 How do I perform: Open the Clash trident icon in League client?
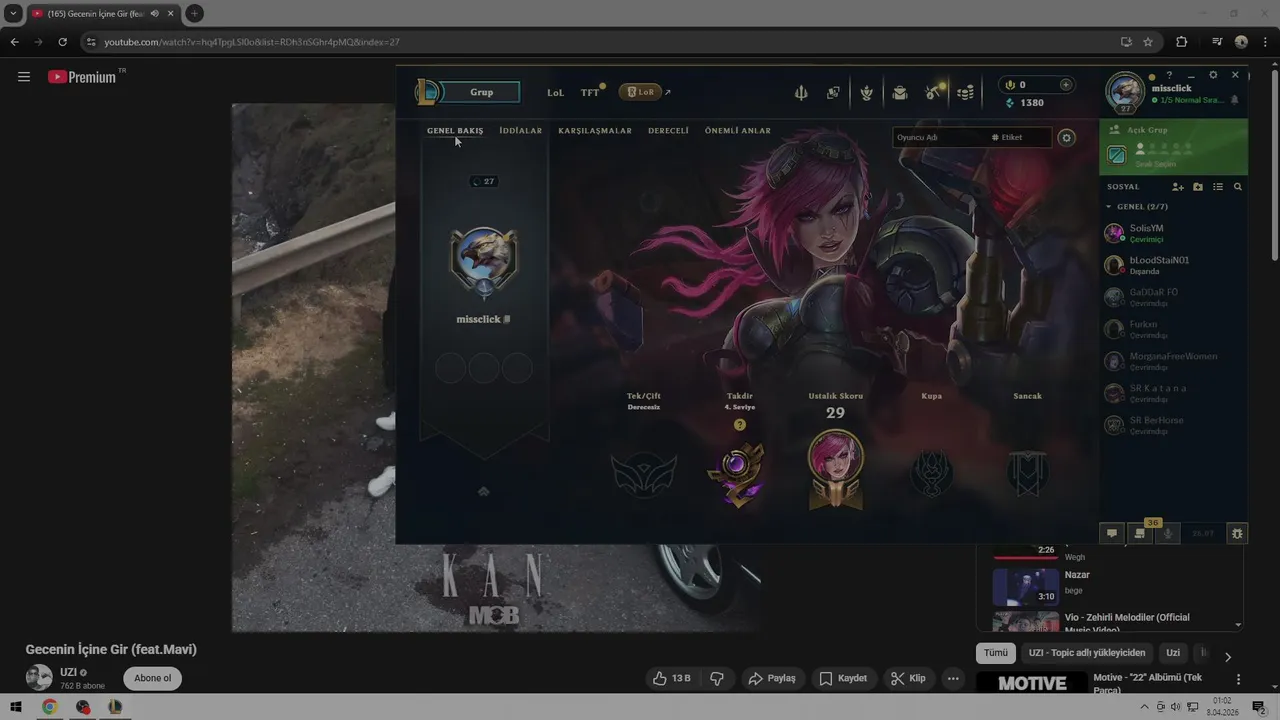point(801,93)
